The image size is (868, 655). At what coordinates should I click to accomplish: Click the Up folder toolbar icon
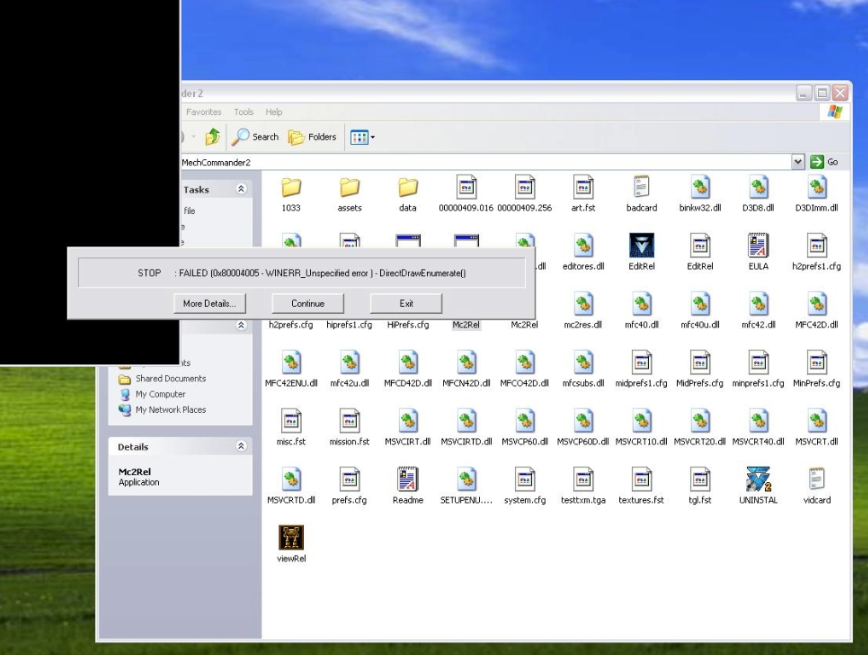212,137
